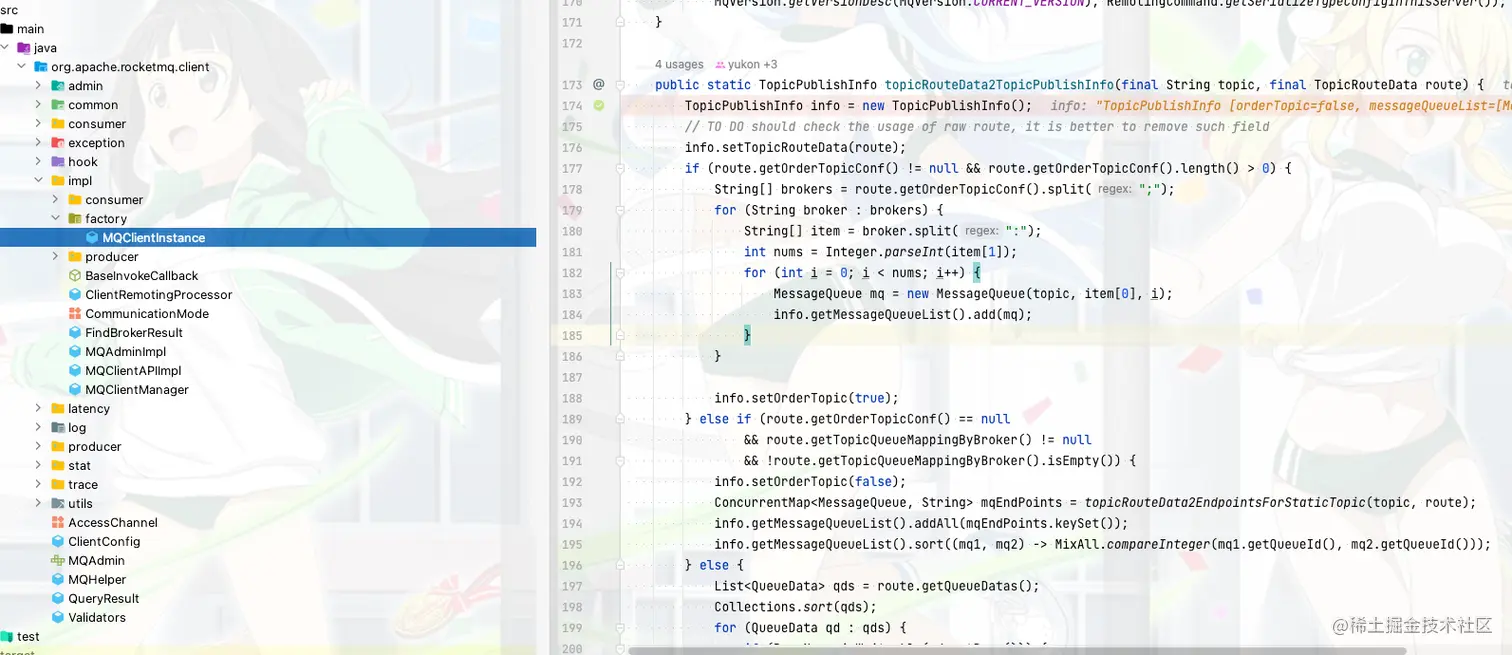Click the AccessChannel enum icon

click(58, 523)
